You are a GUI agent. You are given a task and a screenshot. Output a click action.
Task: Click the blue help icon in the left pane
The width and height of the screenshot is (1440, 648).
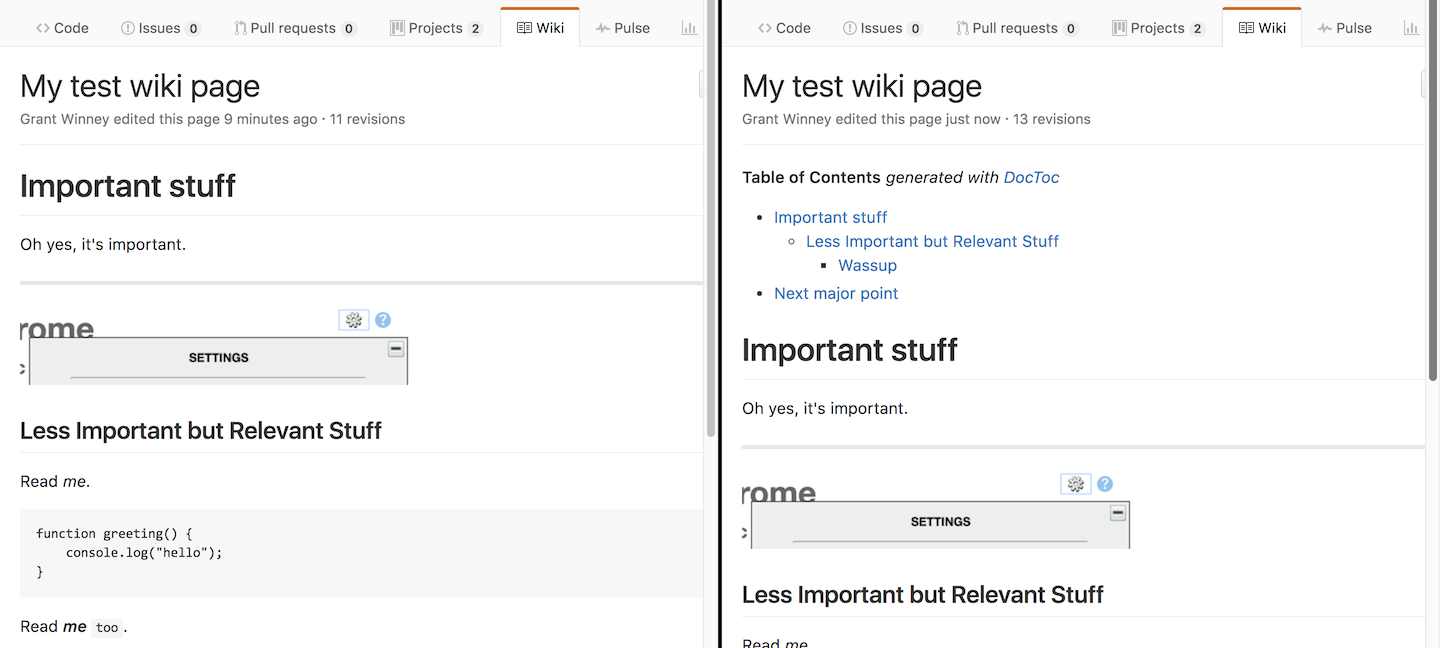[x=383, y=320]
